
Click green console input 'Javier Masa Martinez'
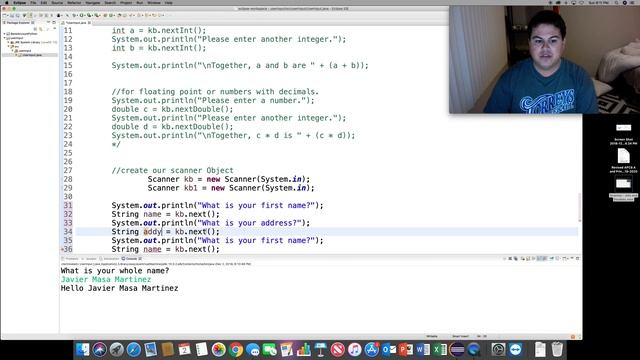pyautogui.click(x=106, y=280)
